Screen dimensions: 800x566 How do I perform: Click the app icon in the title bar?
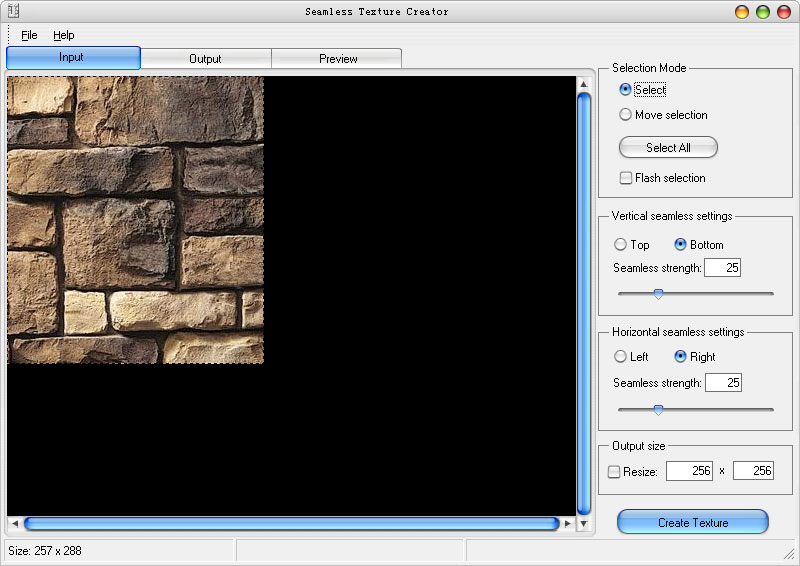click(x=14, y=11)
